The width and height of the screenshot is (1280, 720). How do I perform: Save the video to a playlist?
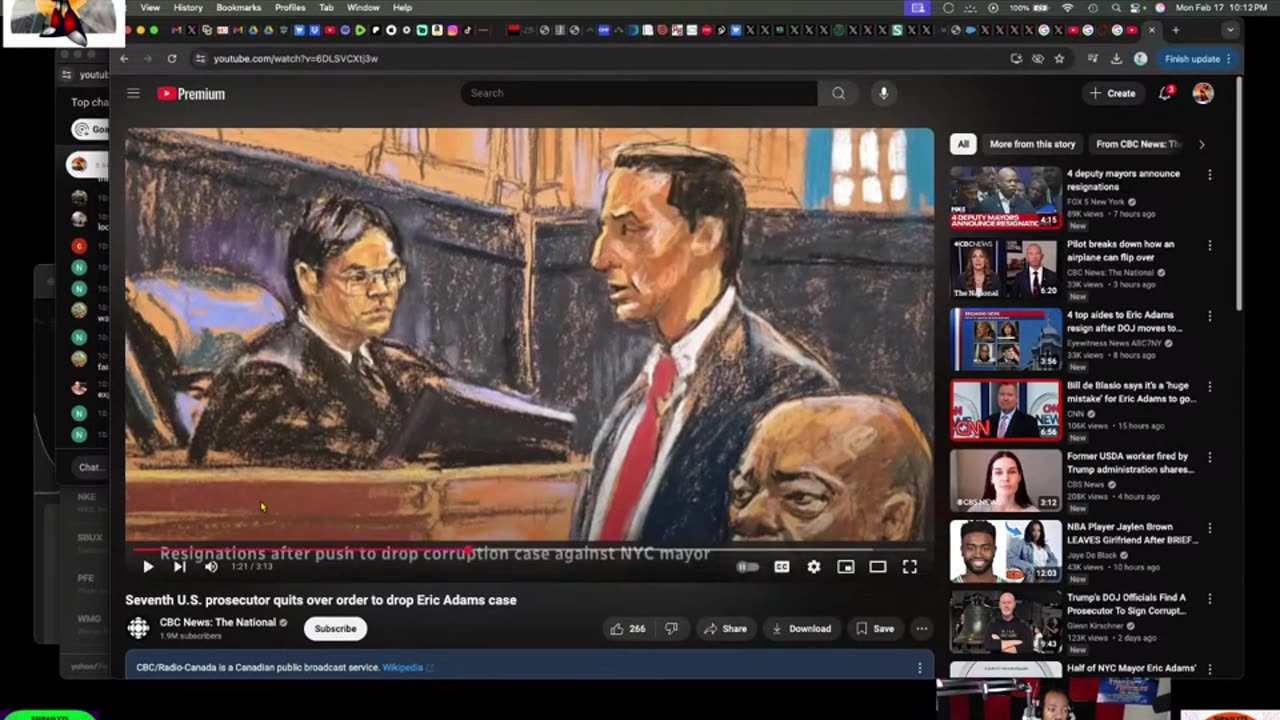coord(875,629)
